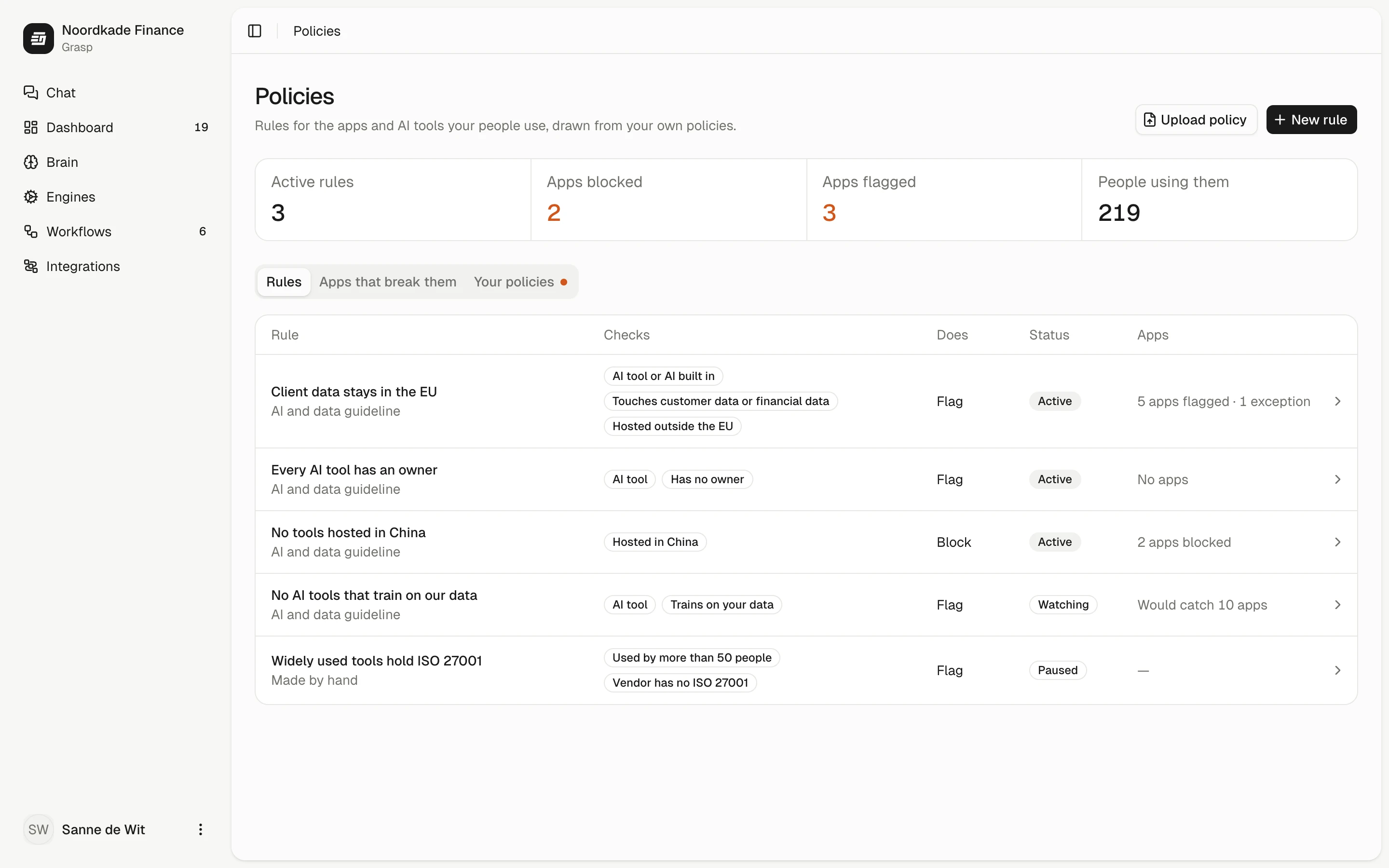Toggle the sidebar panel icon
The width and height of the screenshot is (1389, 868).
pyautogui.click(x=254, y=31)
